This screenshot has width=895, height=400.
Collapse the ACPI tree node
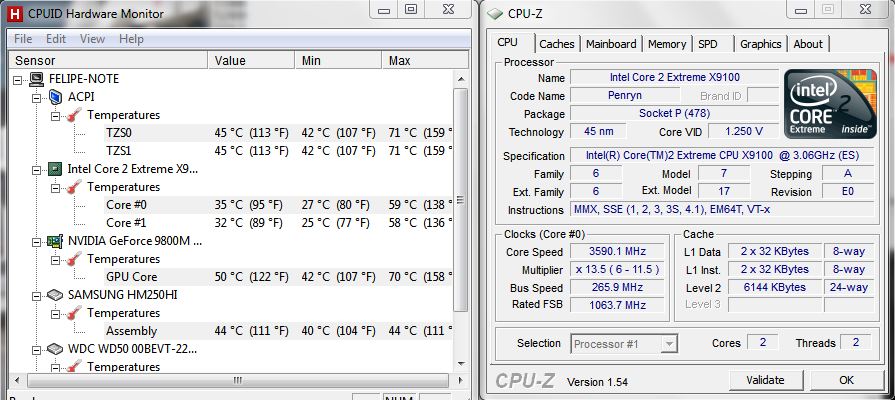point(37,98)
